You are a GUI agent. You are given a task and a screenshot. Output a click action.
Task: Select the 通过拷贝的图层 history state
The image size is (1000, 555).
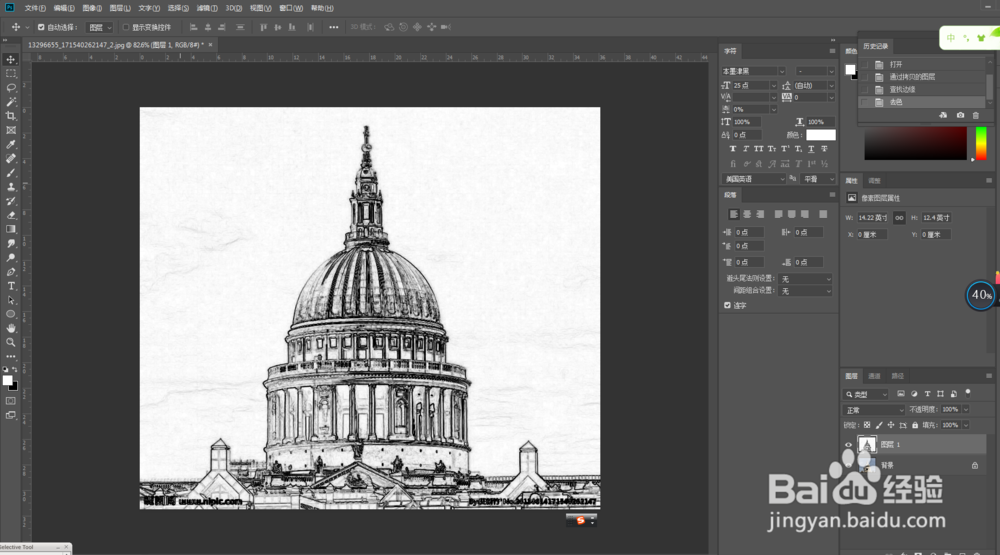[x=923, y=77]
